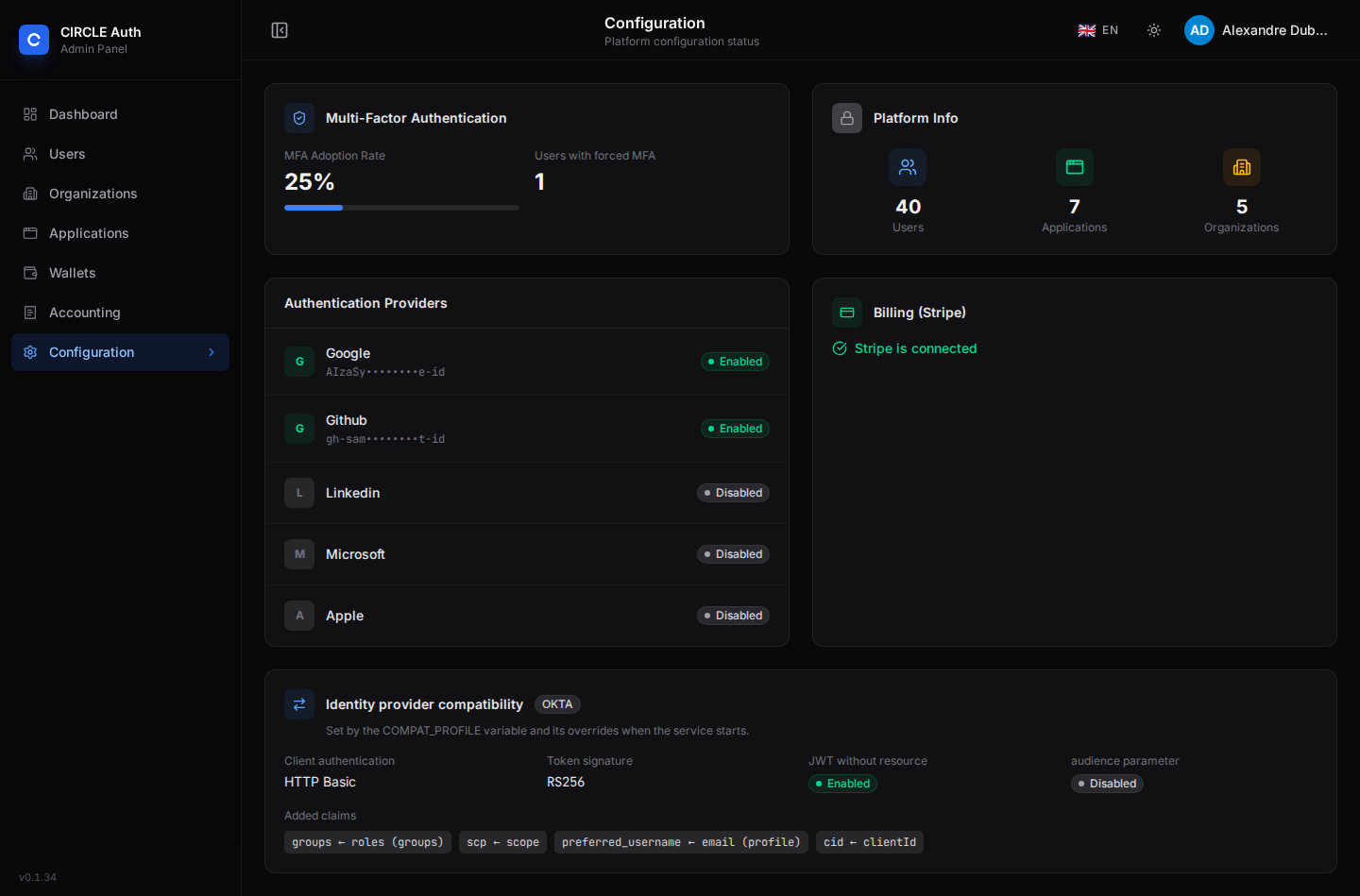The height and width of the screenshot is (896, 1360).
Task: Click the Apple provider A icon
Action: (x=299, y=616)
